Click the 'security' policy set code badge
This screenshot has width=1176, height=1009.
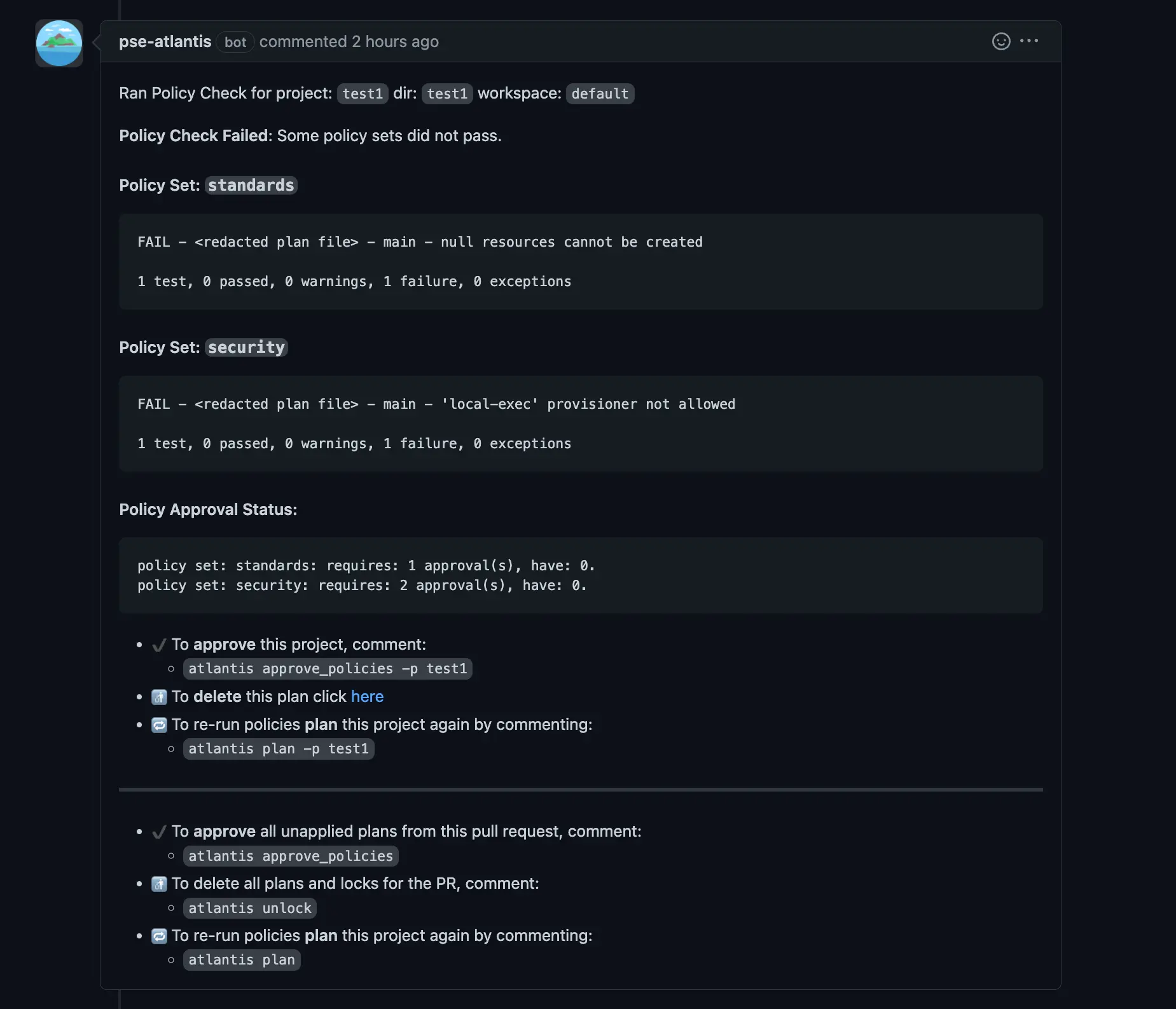(x=246, y=347)
